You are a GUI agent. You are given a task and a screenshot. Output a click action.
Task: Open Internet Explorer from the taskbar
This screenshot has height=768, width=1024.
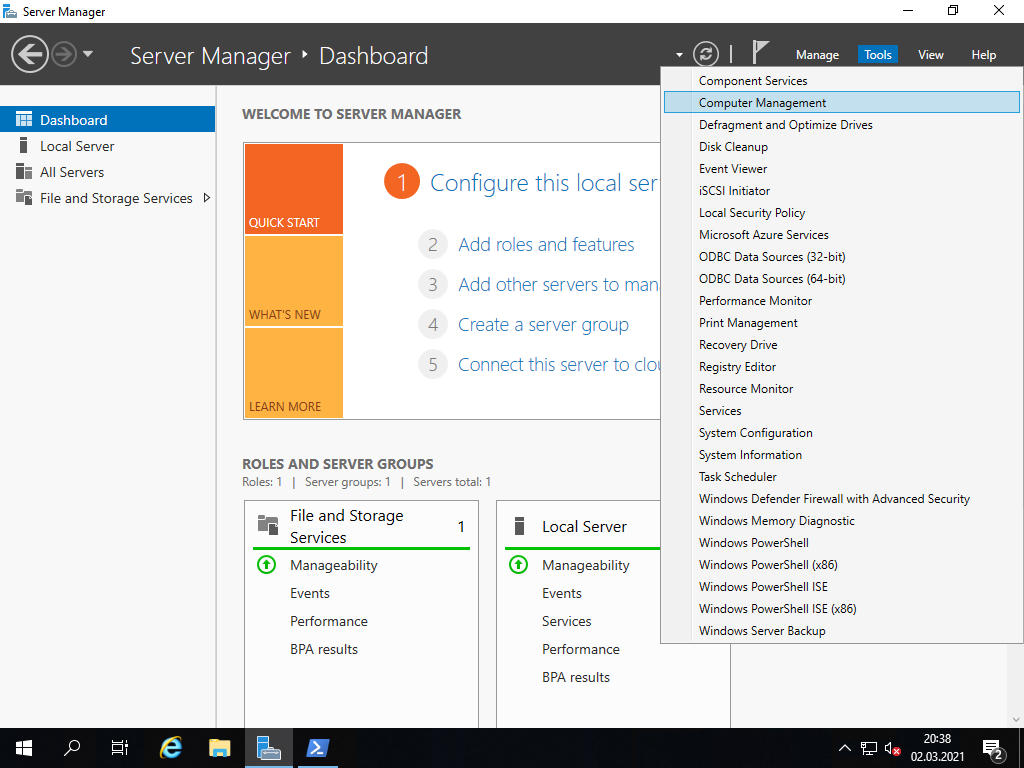click(x=172, y=747)
